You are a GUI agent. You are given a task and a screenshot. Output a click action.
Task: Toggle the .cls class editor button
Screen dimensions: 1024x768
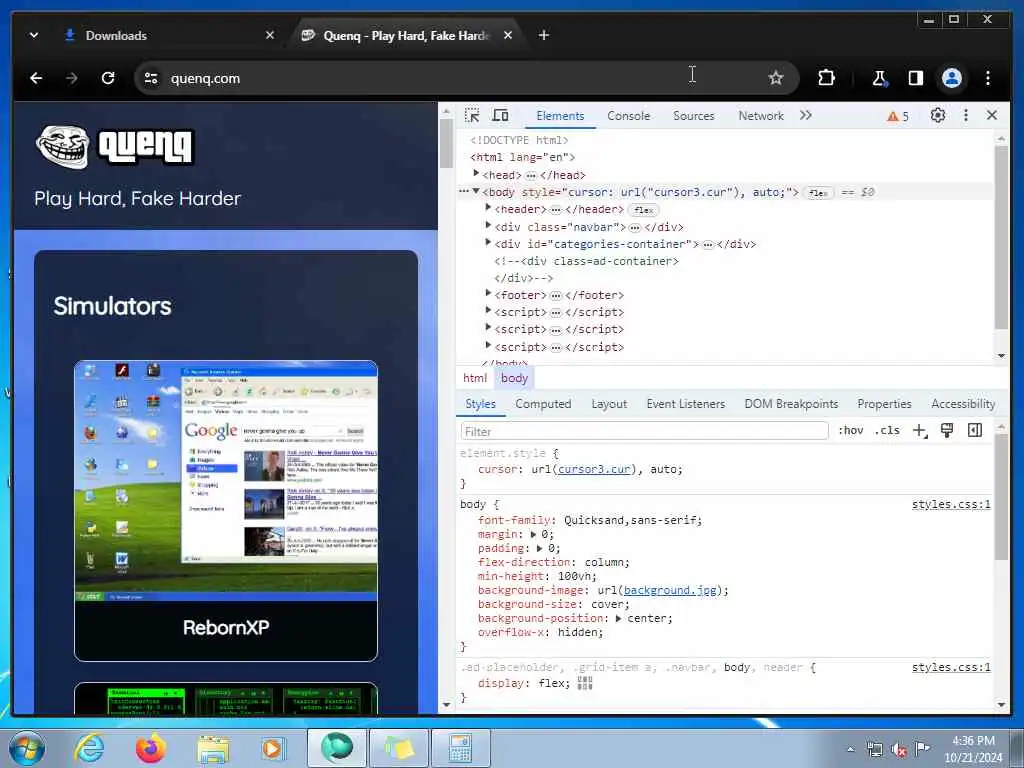(887, 430)
